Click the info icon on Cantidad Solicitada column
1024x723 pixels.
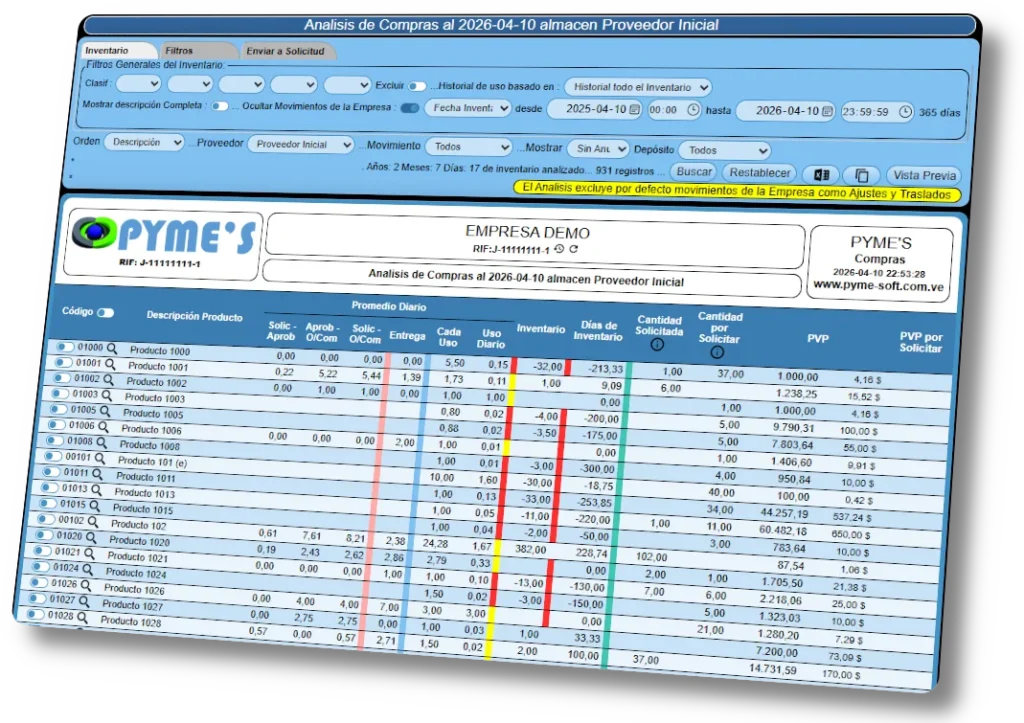pos(658,342)
